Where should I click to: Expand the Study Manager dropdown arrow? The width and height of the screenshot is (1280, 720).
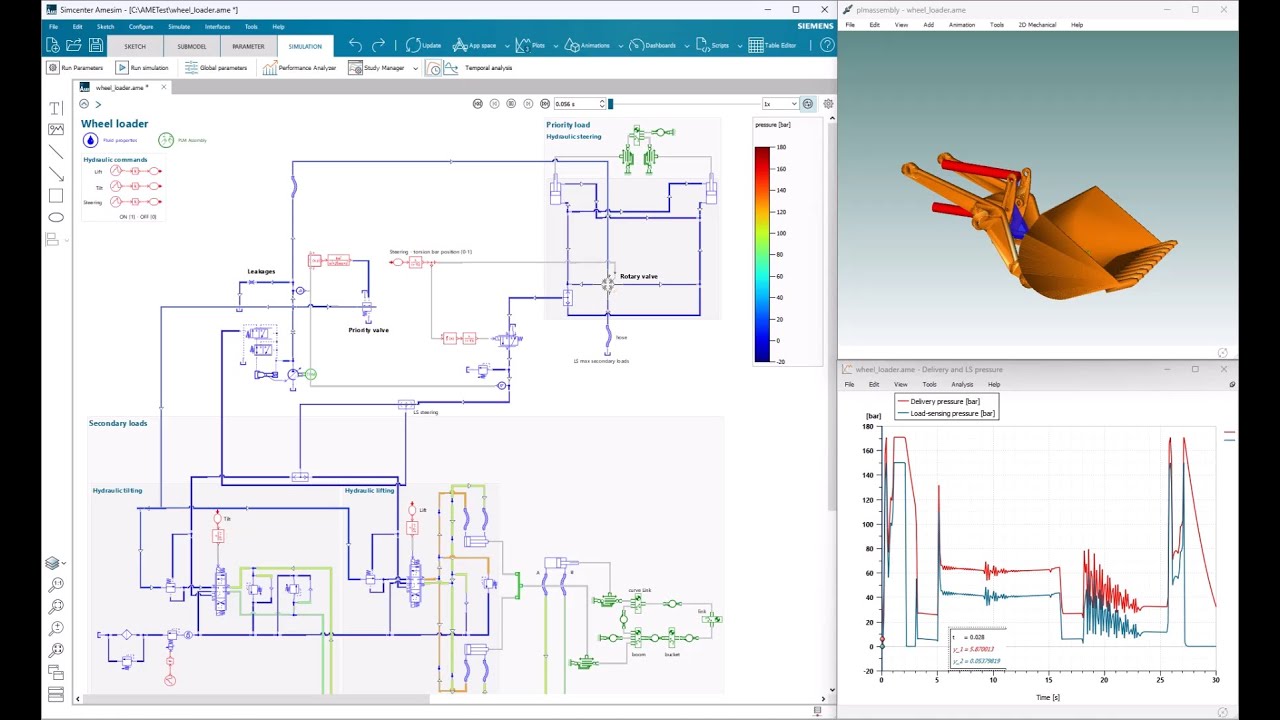click(x=415, y=68)
